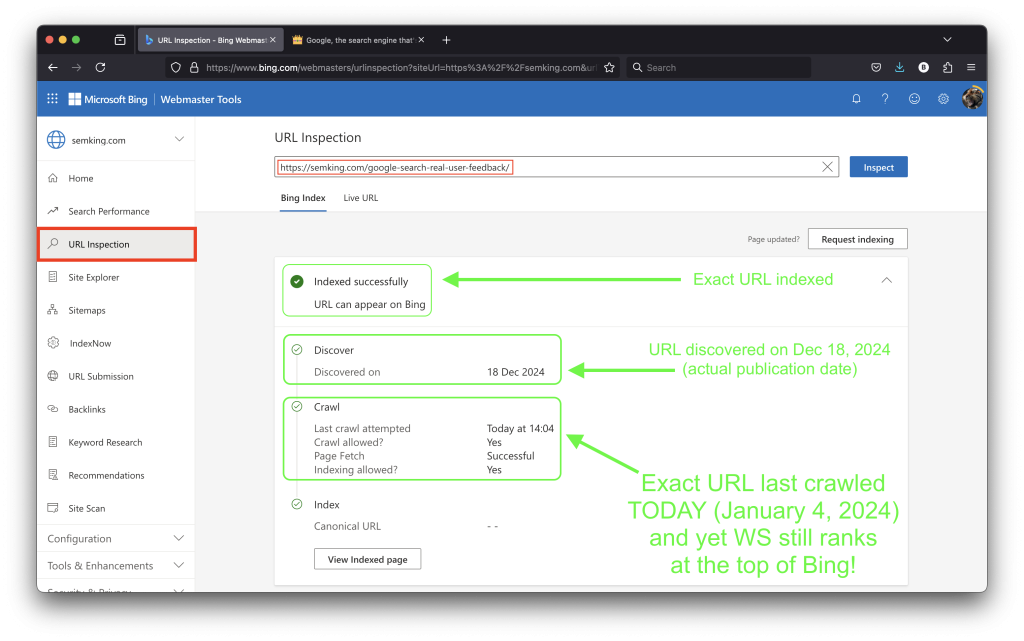The width and height of the screenshot is (1024, 641).
Task: Switch to the Bing Index tab
Action: (303, 198)
